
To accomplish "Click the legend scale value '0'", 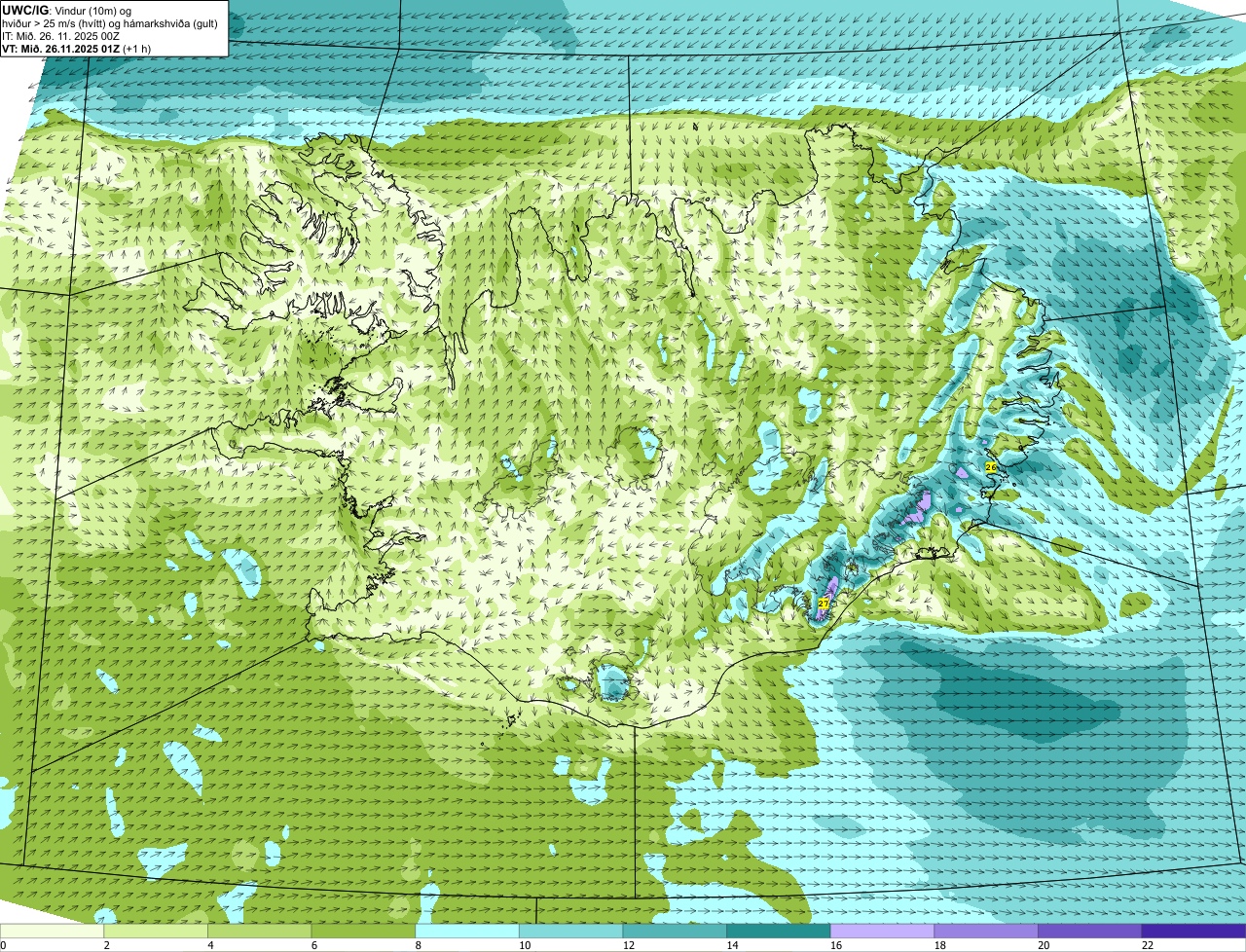I will pyautogui.click(x=3, y=945).
